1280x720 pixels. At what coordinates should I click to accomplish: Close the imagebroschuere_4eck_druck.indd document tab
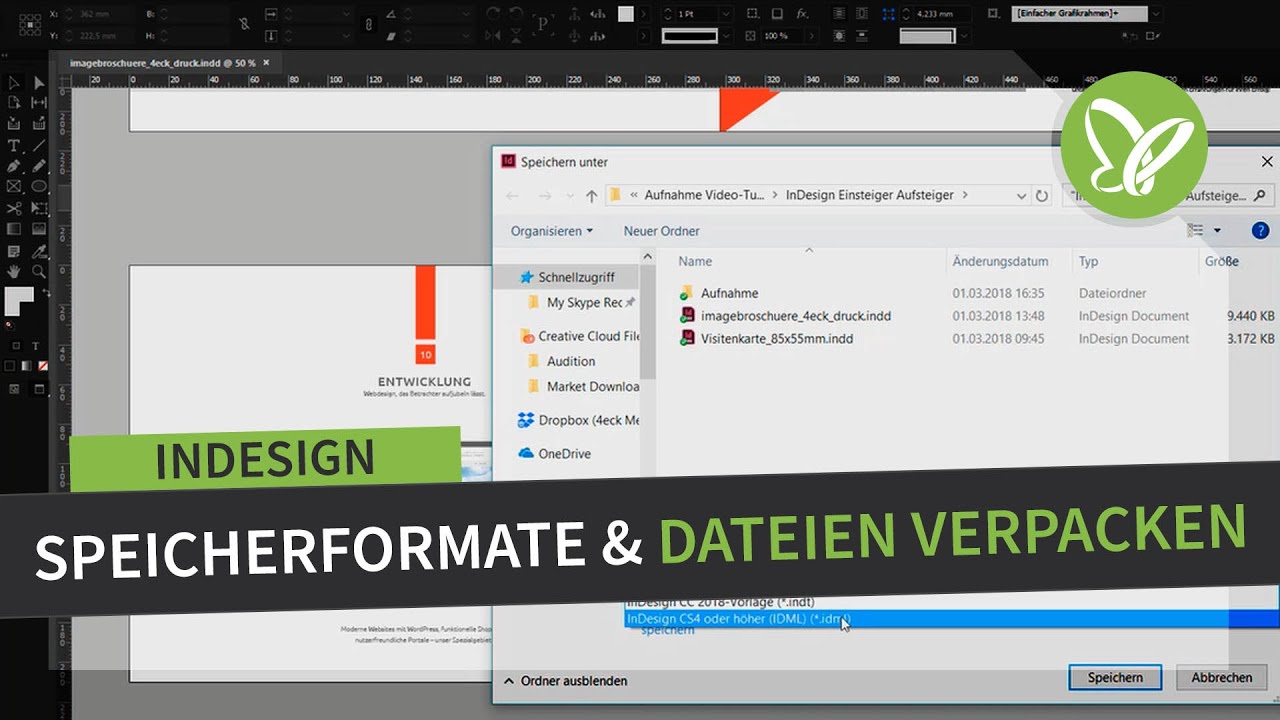point(264,63)
